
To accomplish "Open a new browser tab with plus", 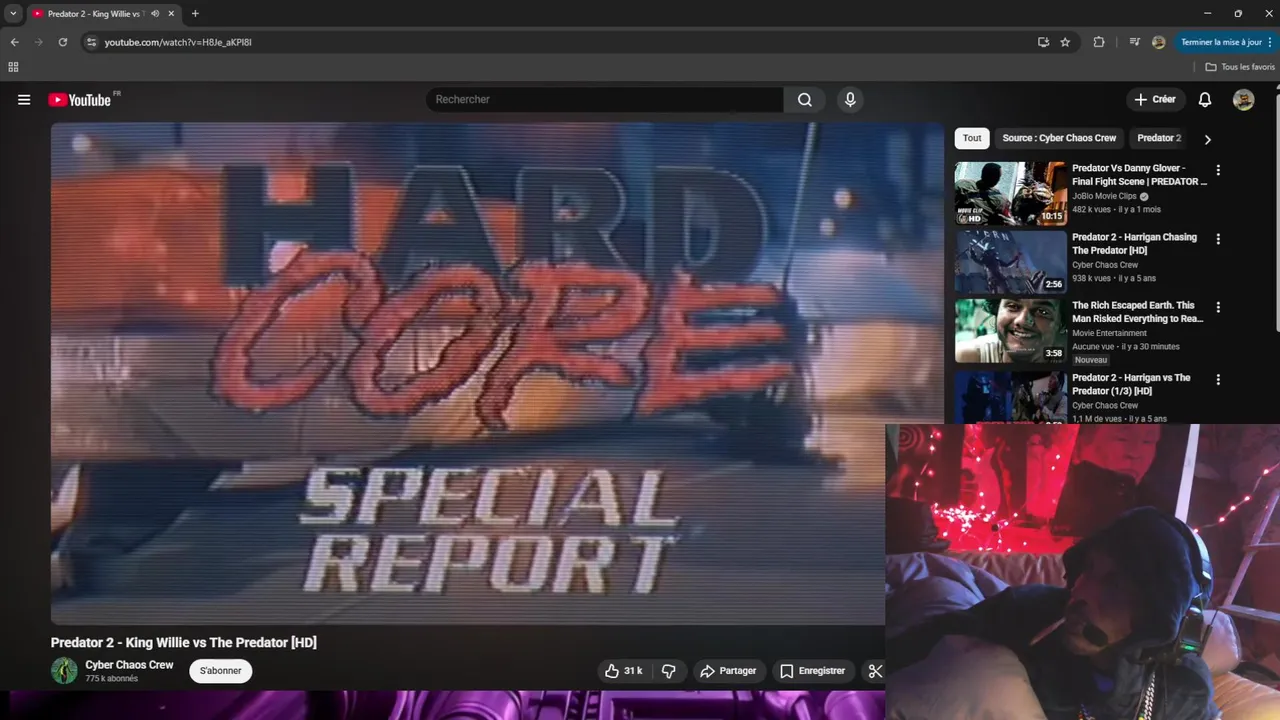I will tap(195, 14).
